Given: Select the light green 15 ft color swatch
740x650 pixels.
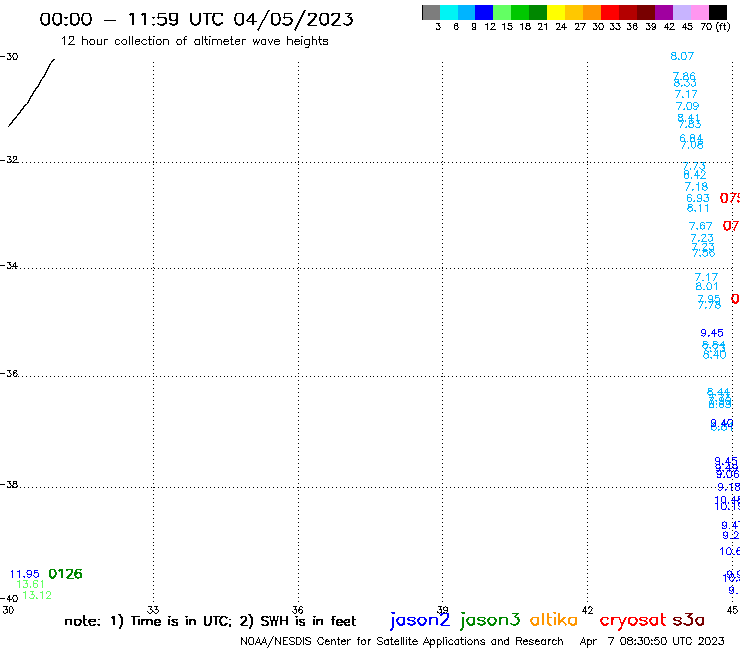Looking at the screenshot, I should pos(503,12).
